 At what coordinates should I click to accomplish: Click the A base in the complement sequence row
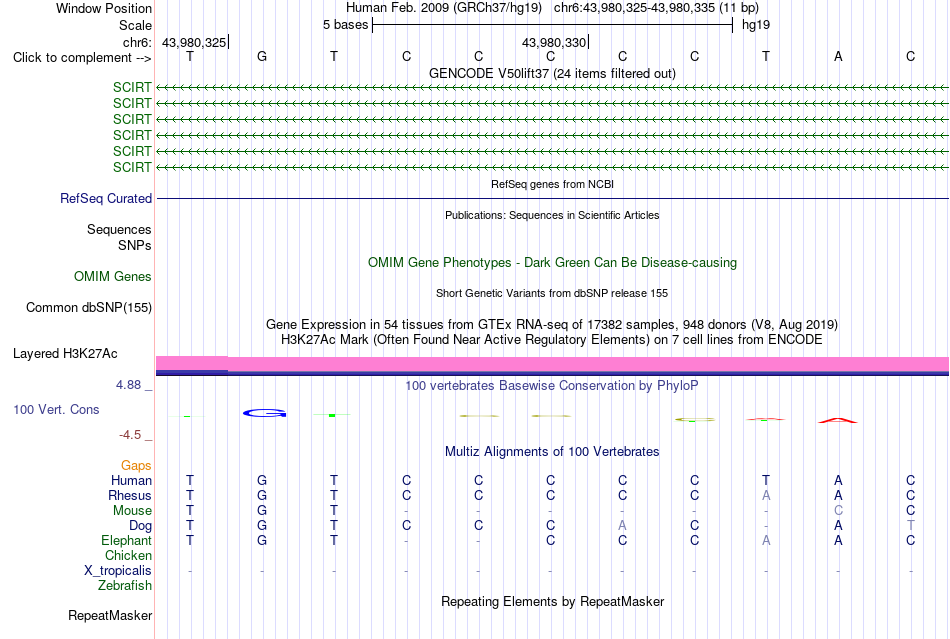838,56
